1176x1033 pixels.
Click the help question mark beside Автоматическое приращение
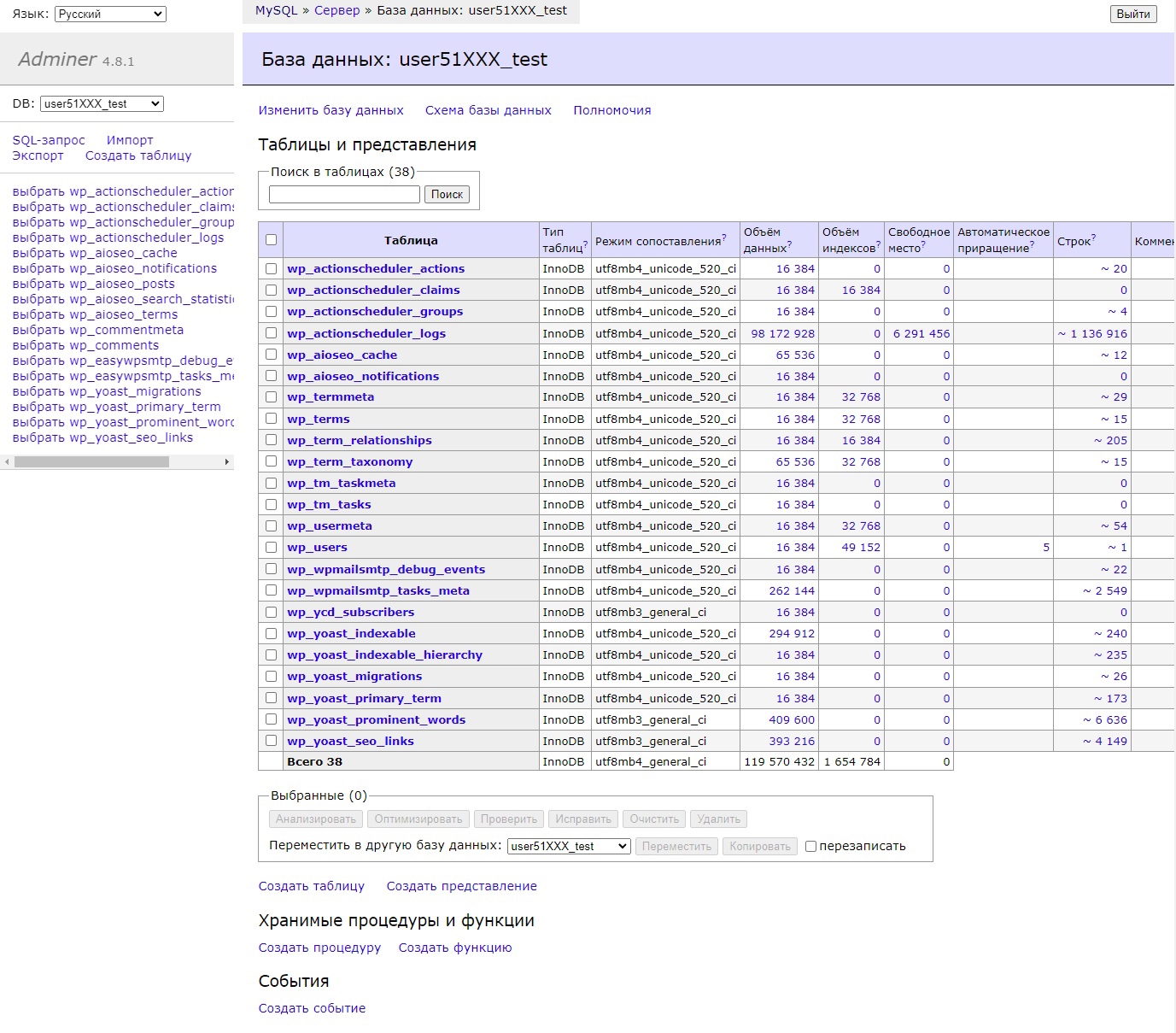pos(1032,245)
